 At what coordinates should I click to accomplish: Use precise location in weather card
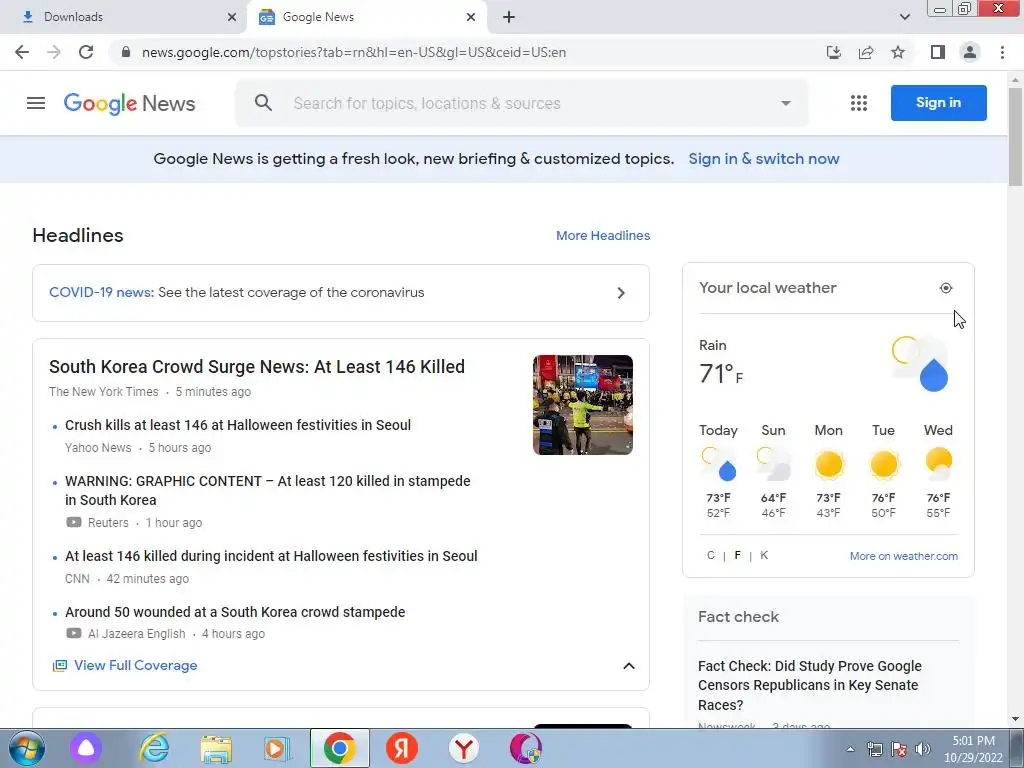tap(946, 288)
